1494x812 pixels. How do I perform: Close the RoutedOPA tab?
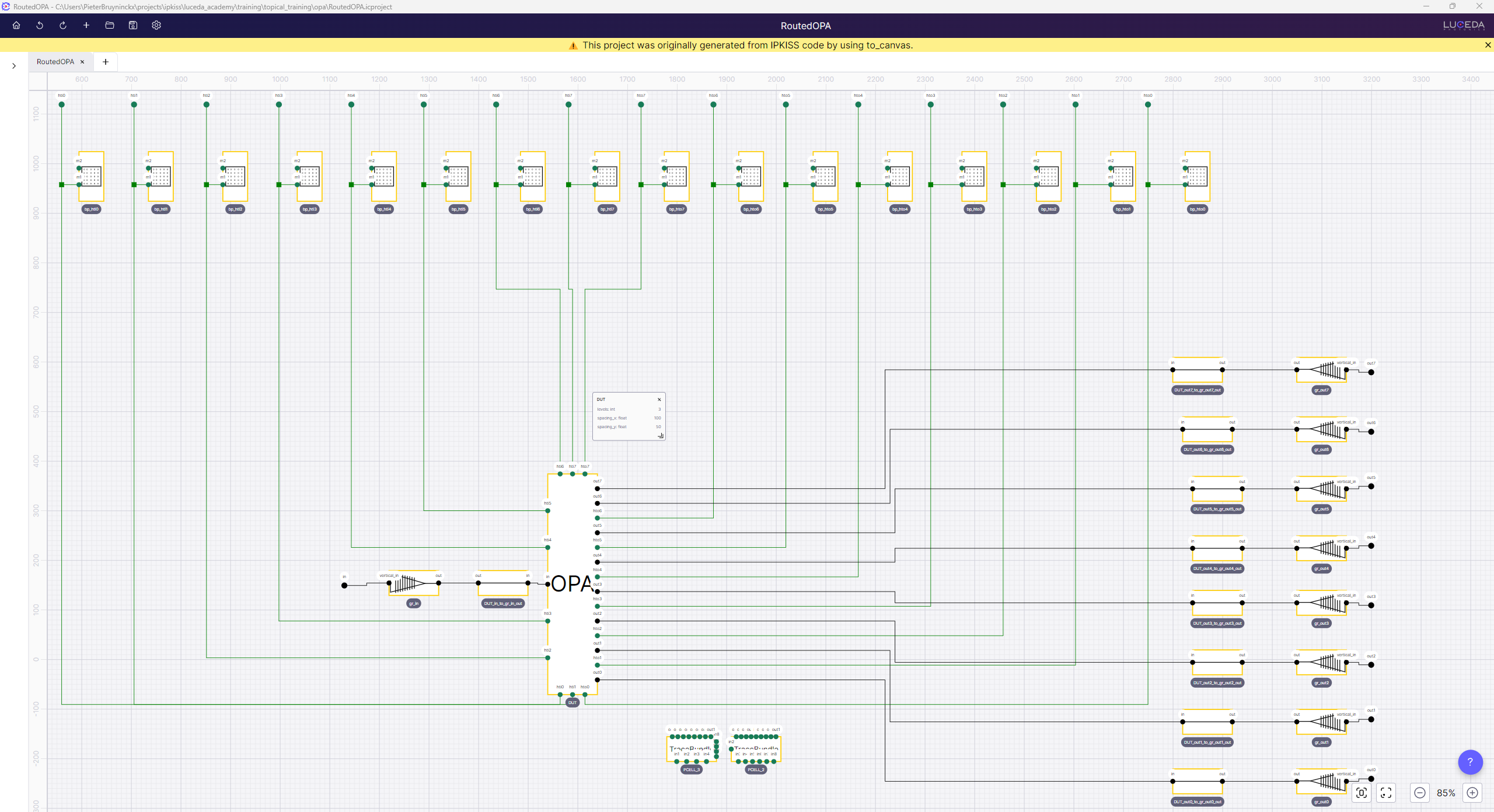(82, 62)
